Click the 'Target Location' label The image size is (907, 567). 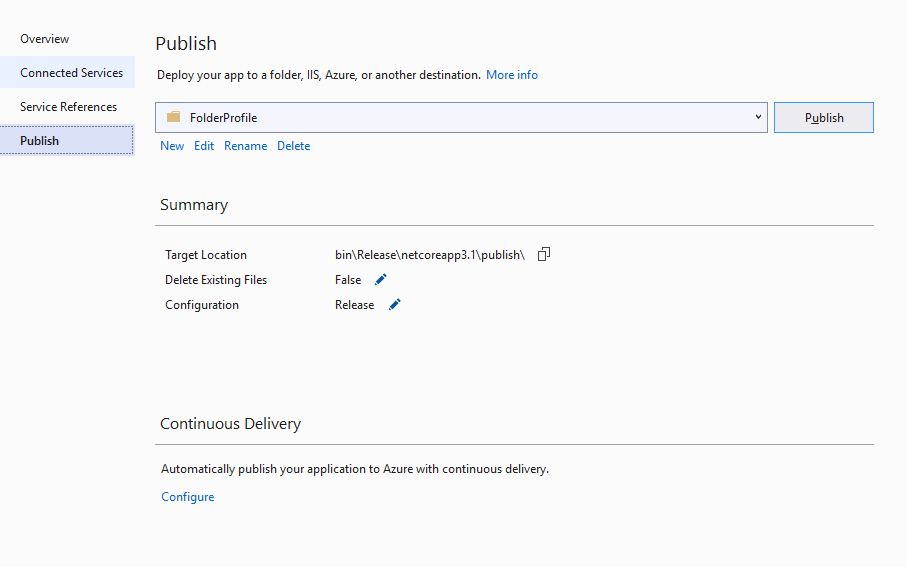[205, 255]
